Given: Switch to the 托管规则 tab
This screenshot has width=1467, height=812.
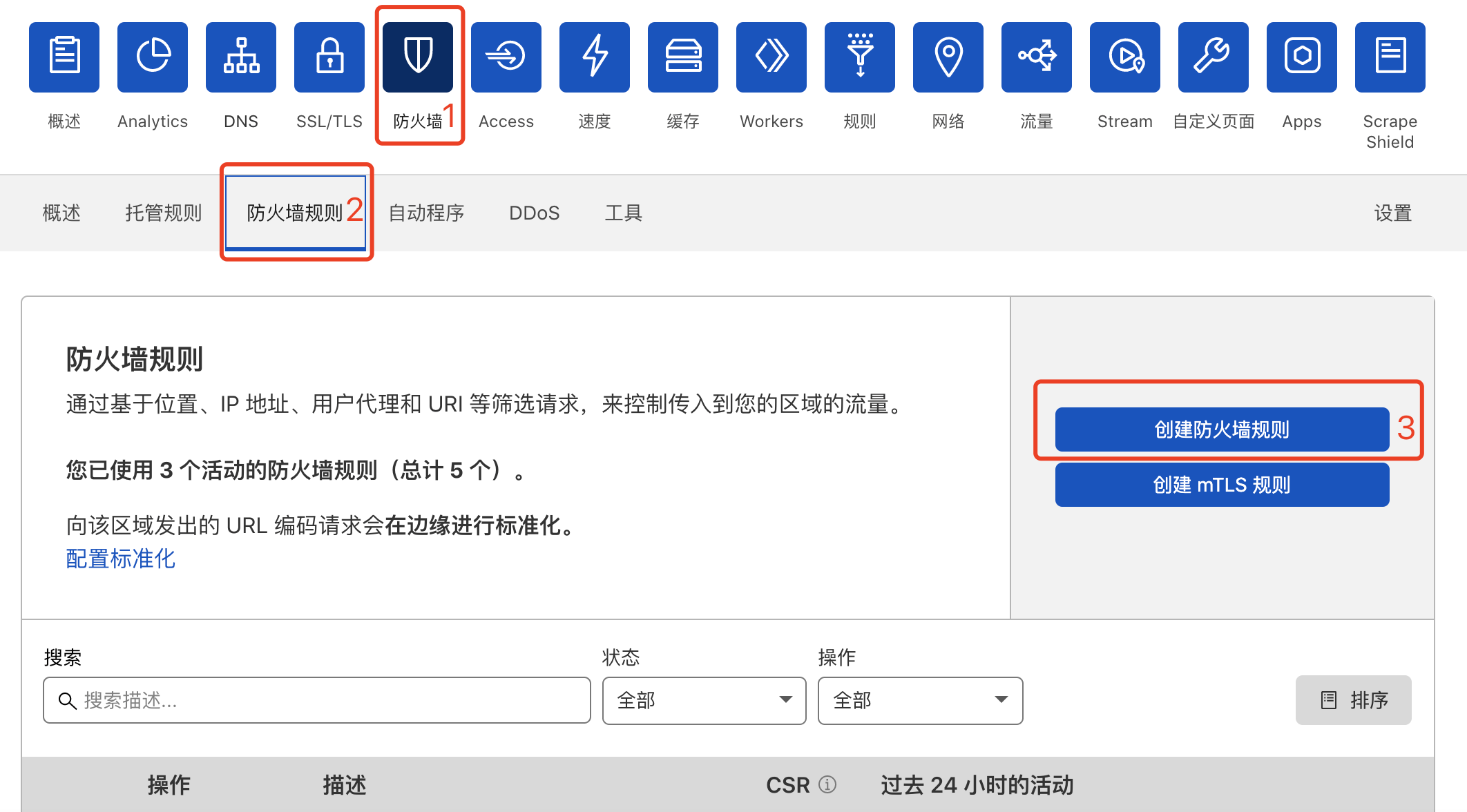Looking at the screenshot, I should pyautogui.click(x=164, y=213).
